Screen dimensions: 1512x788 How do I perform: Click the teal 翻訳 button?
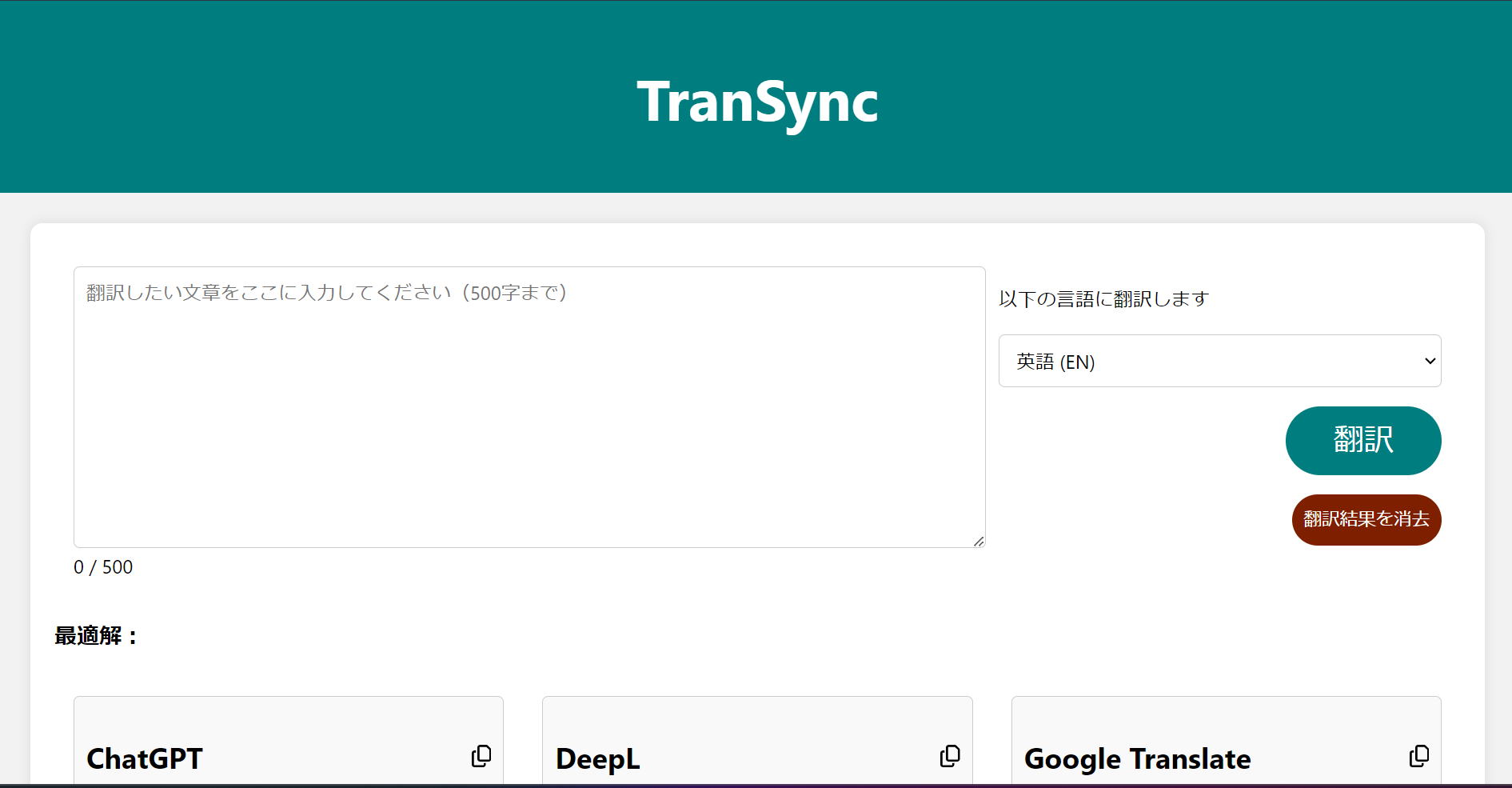(1363, 441)
